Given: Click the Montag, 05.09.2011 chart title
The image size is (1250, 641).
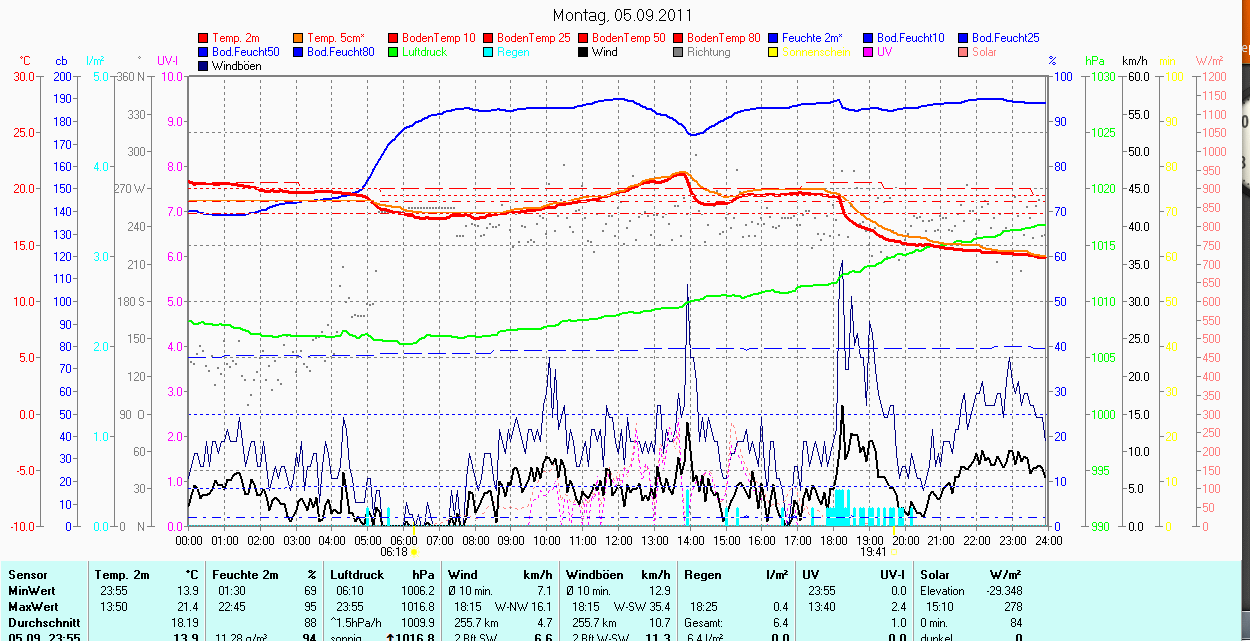Looking at the screenshot, I should click(x=622, y=16).
